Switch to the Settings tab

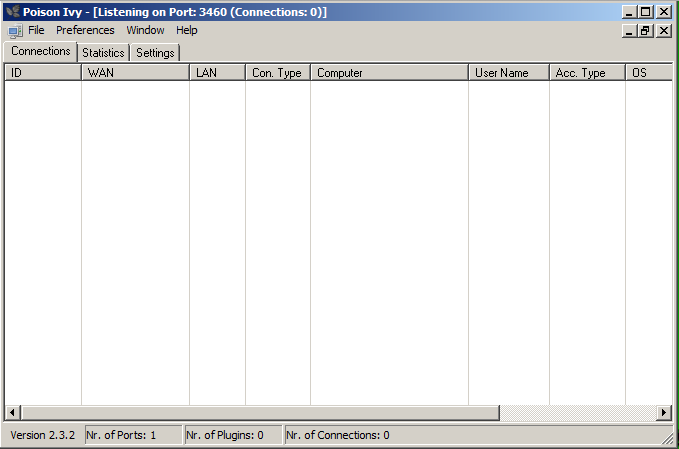(155, 52)
